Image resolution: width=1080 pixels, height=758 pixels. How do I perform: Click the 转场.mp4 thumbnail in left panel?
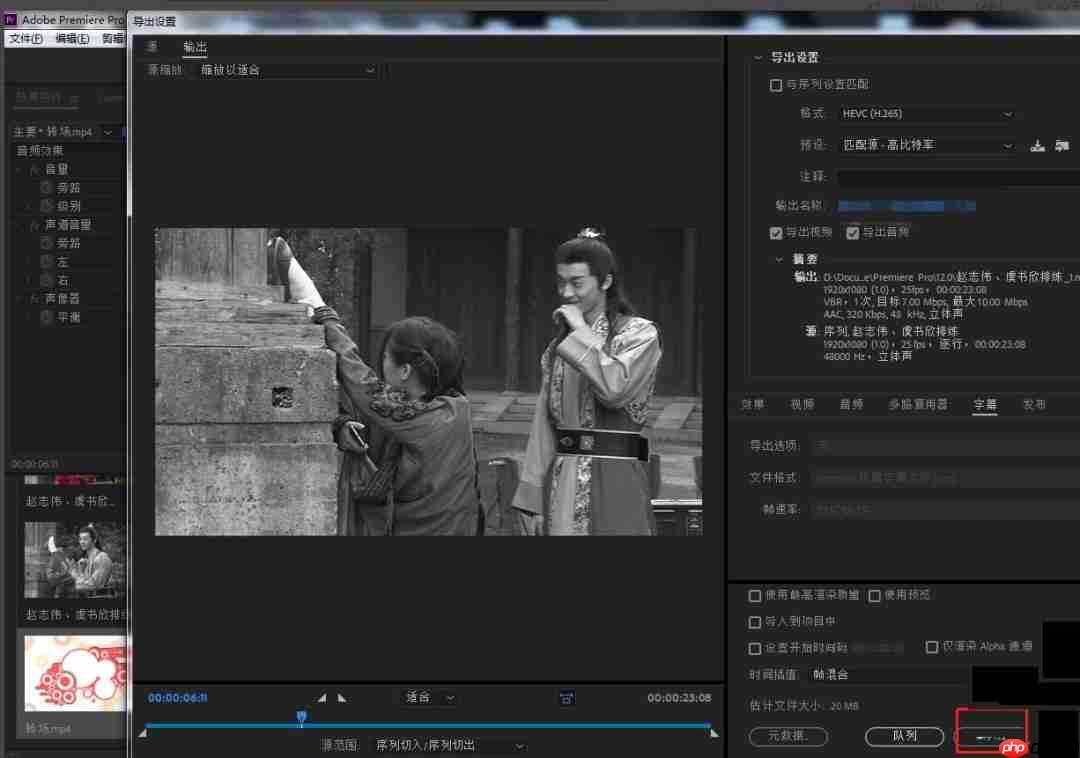[74, 672]
